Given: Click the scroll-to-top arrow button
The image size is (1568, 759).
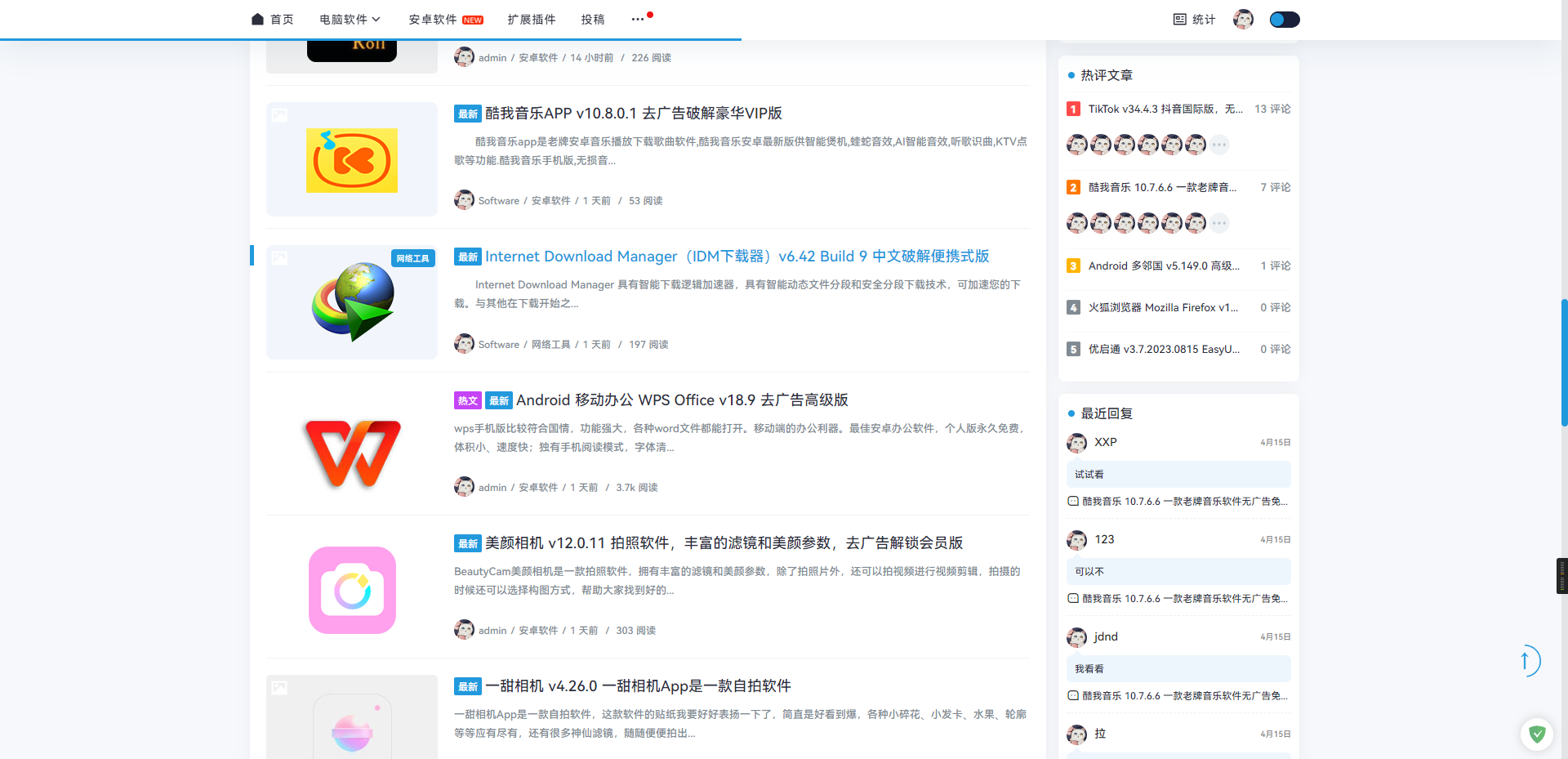Looking at the screenshot, I should (x=1525, y=660).
